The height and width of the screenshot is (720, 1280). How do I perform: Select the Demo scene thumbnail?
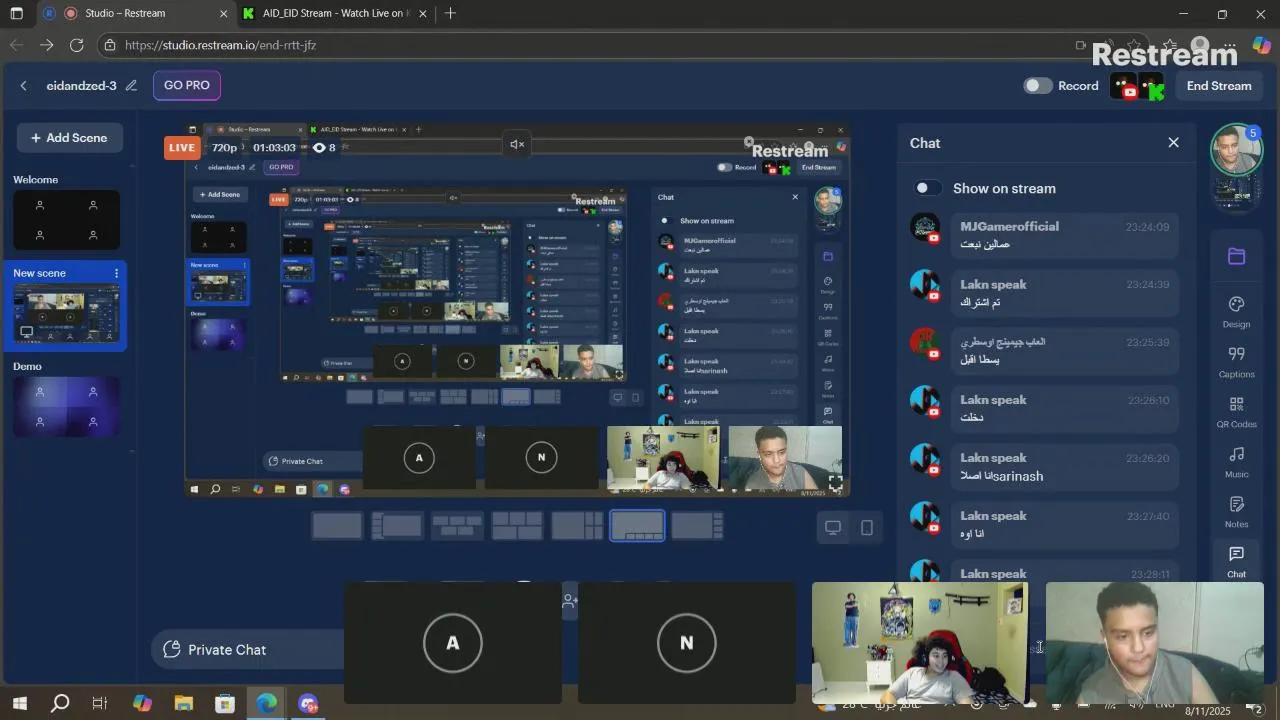click(66, 407)
